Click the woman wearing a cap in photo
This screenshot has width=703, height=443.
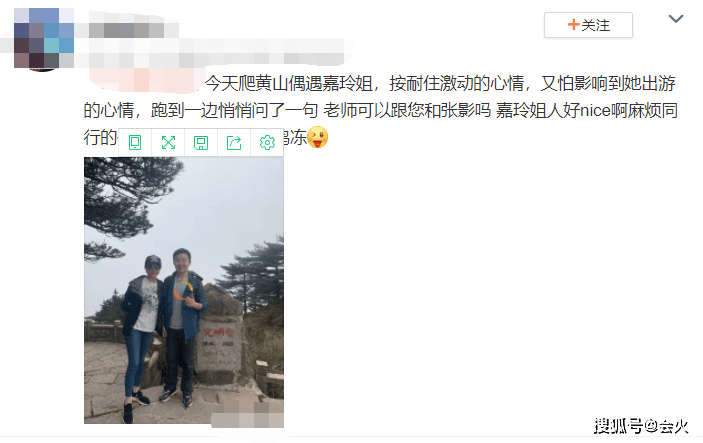(140, 334)
